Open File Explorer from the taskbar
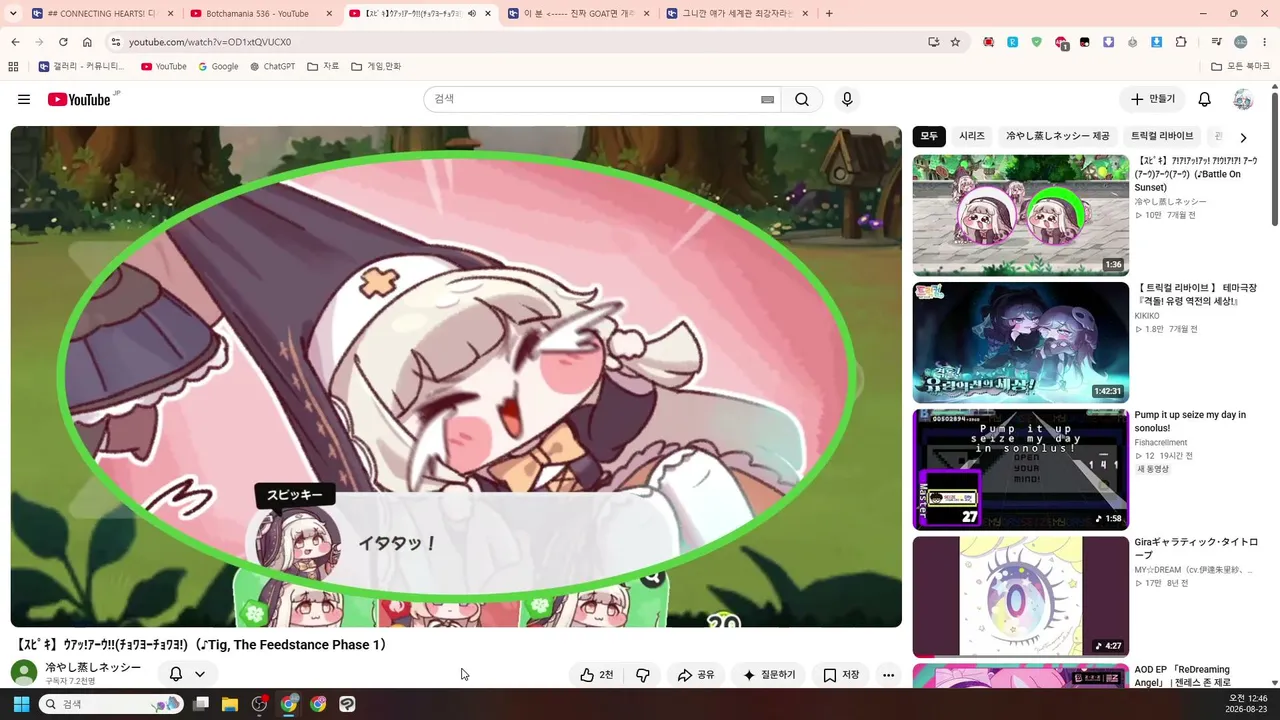 tap(230, 704)
